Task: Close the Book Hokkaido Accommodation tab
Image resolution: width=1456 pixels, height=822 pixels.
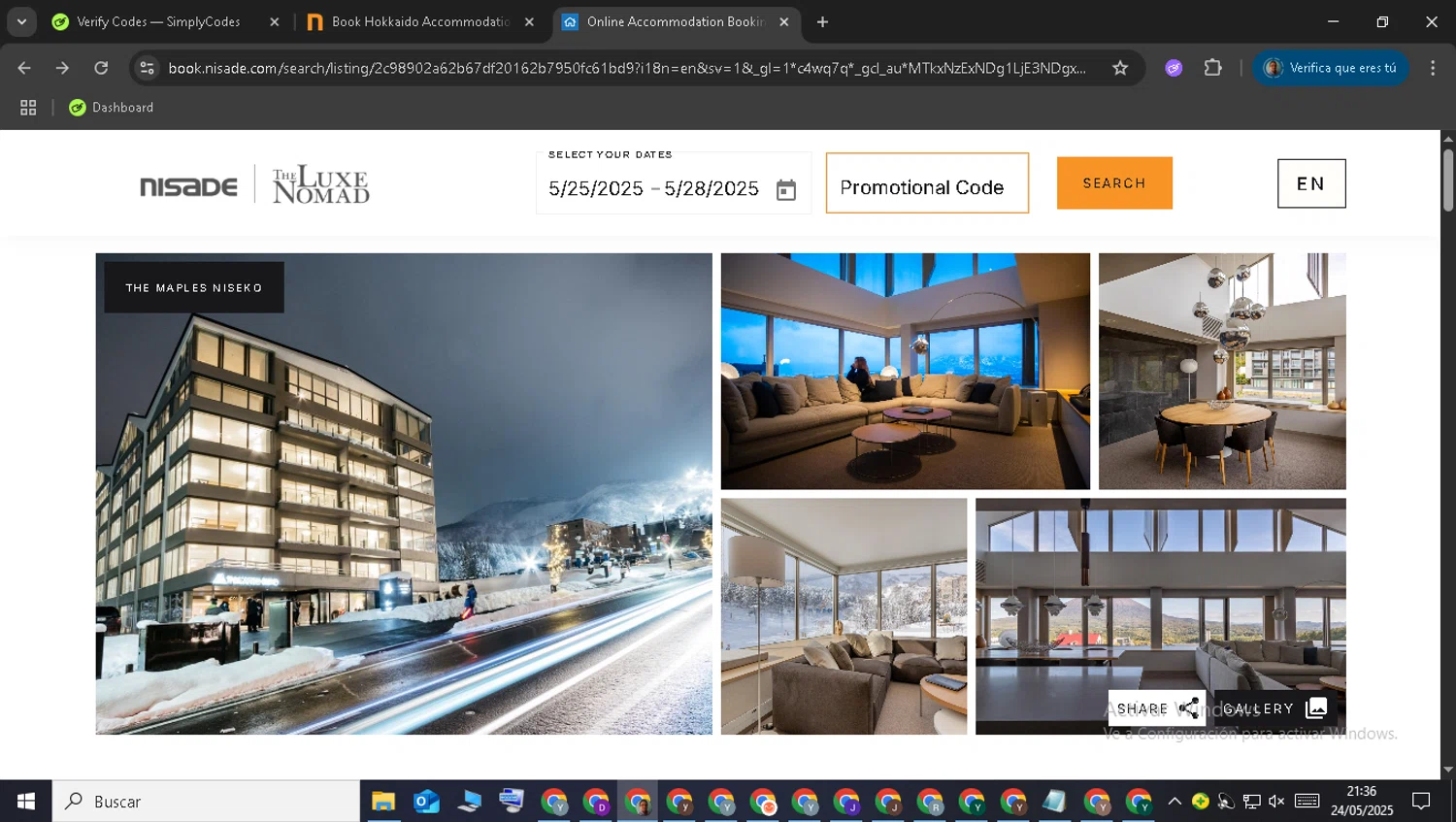Action: 529,21
